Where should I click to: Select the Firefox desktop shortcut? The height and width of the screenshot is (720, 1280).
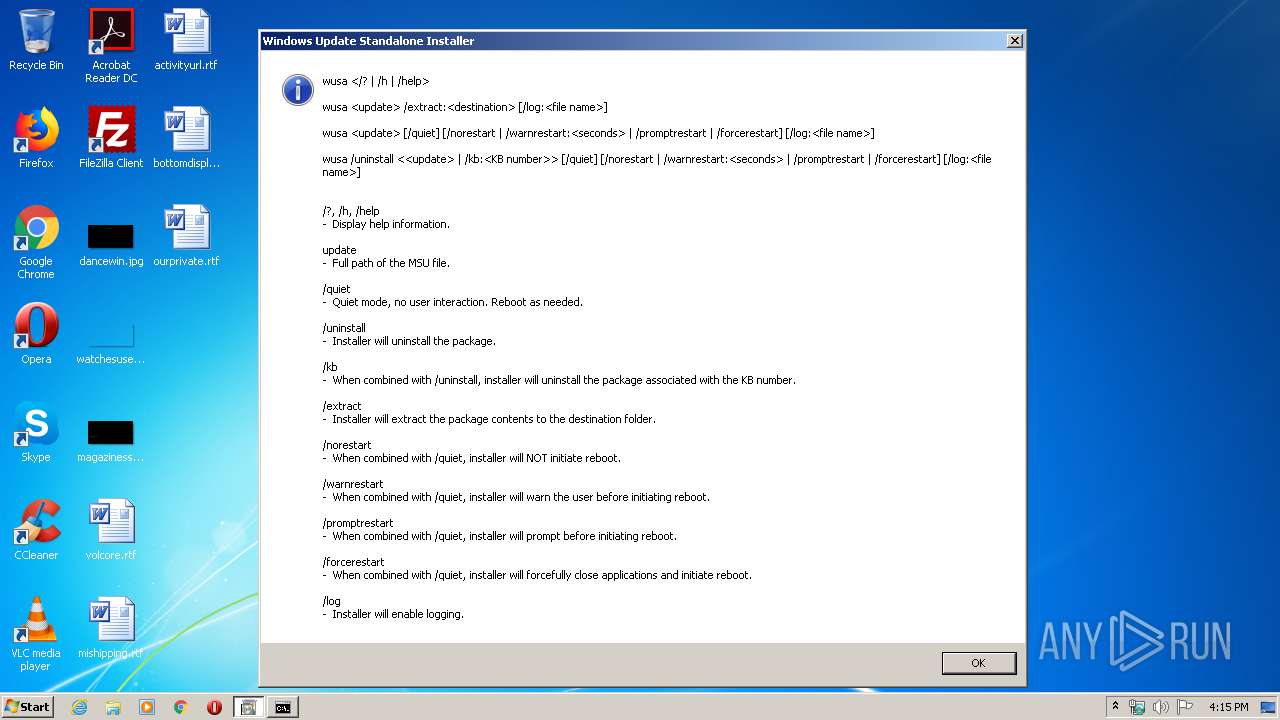[x=36, y=138]
